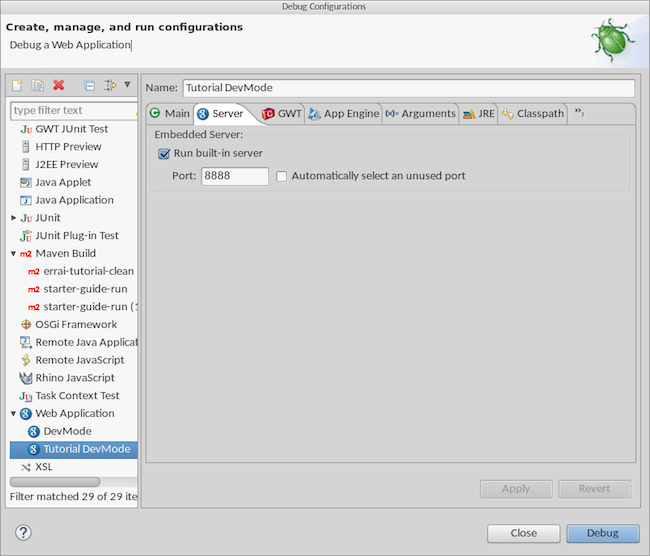Open the filter toolbar dropdown arrow

127,85
